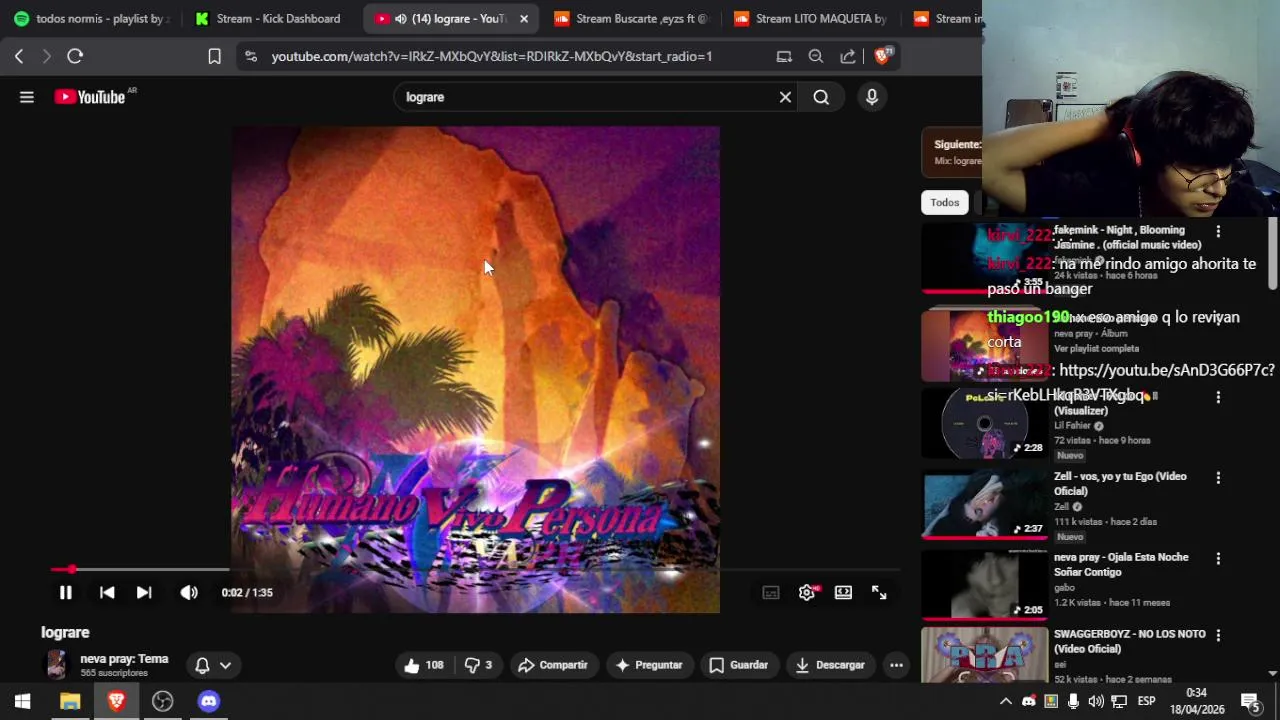This screenshot has height=720, width=1280.
Task: Open Discord from taskbar
Action: (x=208, y=701)
